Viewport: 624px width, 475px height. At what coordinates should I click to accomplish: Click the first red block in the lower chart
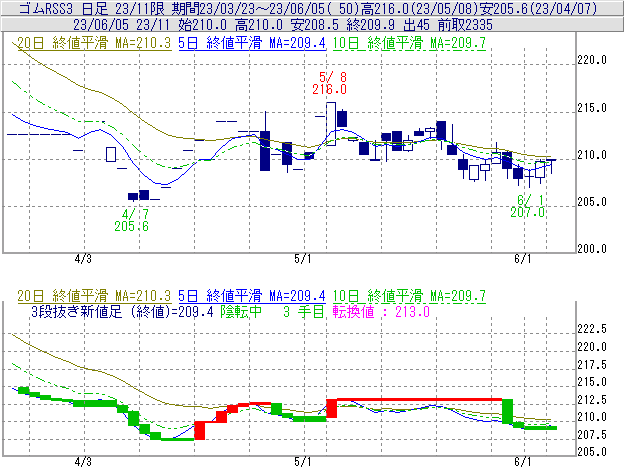pos(199,430)
